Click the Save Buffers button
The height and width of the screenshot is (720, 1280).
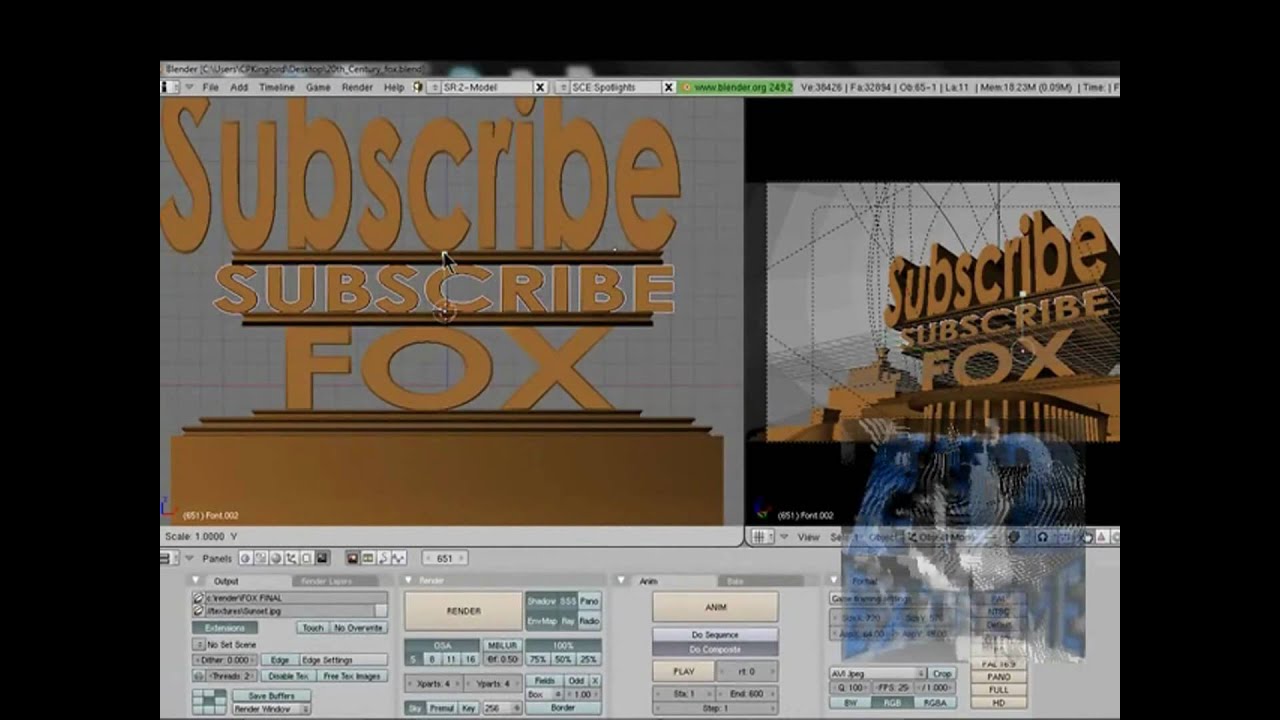tap(272, 696)
